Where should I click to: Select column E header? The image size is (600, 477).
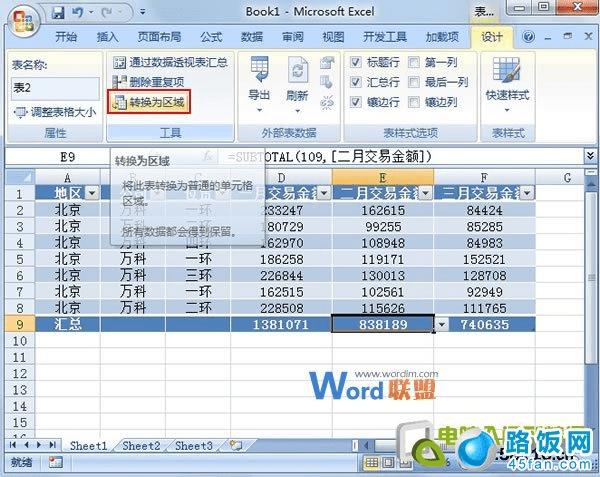click(x=383, y=177)
